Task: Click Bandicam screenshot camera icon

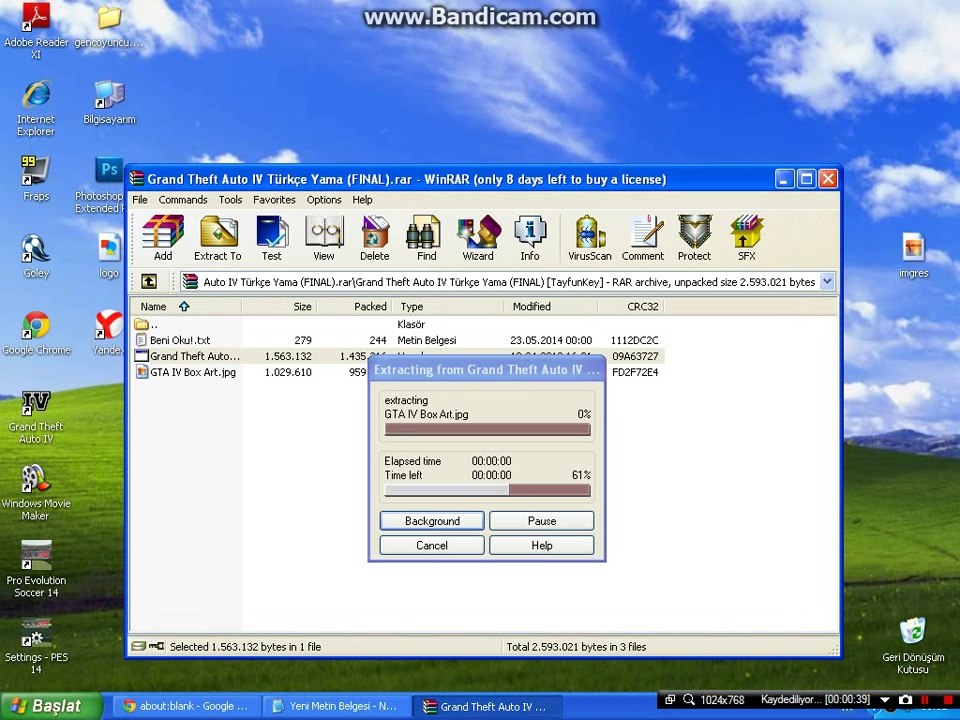Action: tap(906, 699)
